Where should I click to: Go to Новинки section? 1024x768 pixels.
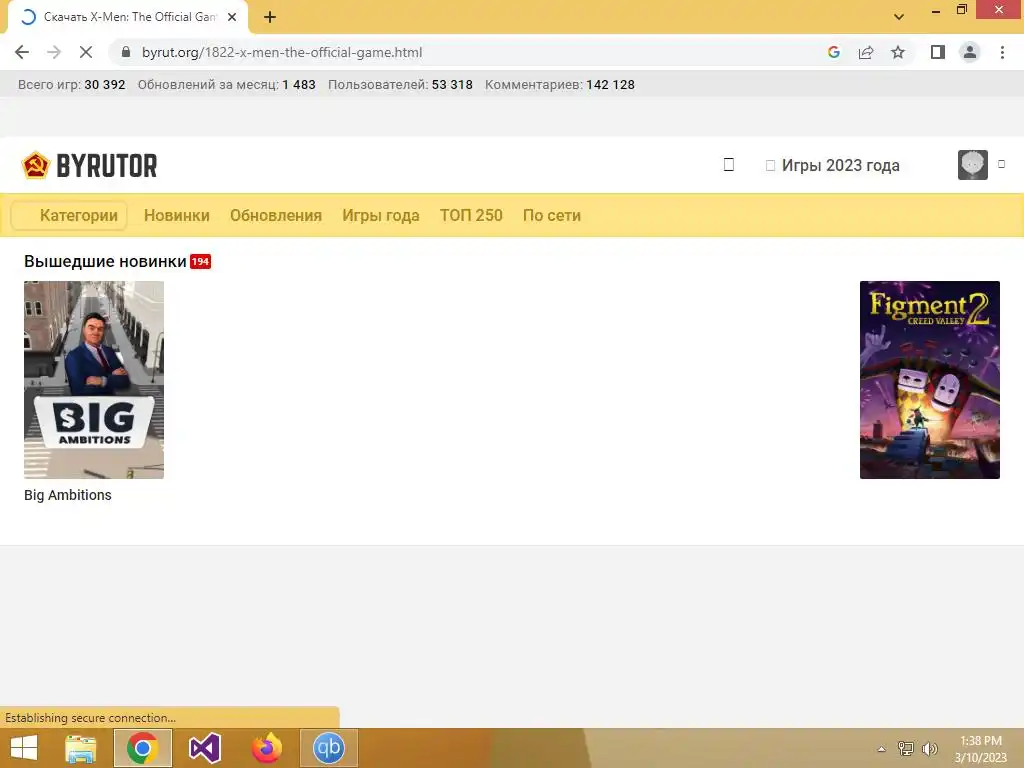click(176, 216)
